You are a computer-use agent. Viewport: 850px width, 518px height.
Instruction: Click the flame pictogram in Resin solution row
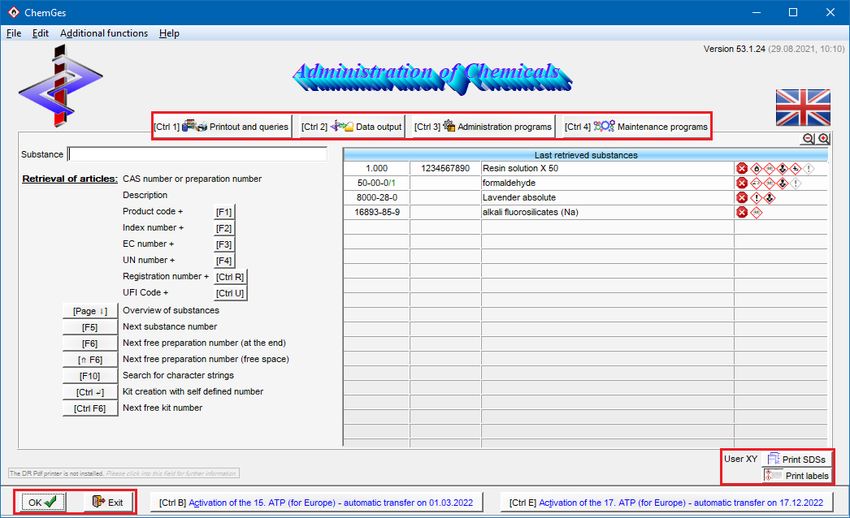click(x=756, y=169)
